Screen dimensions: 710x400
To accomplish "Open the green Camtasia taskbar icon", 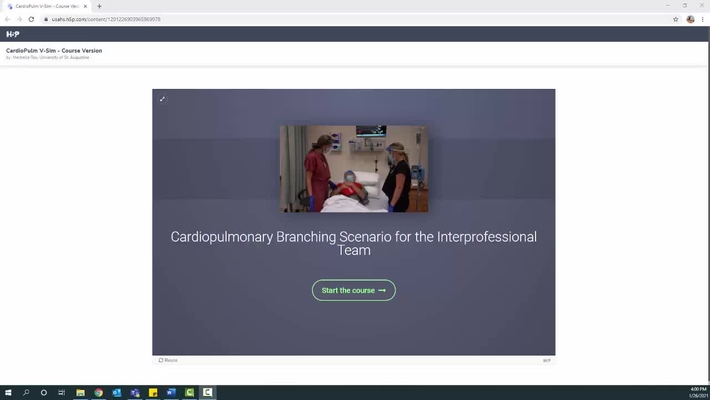I will coord(189,392).
